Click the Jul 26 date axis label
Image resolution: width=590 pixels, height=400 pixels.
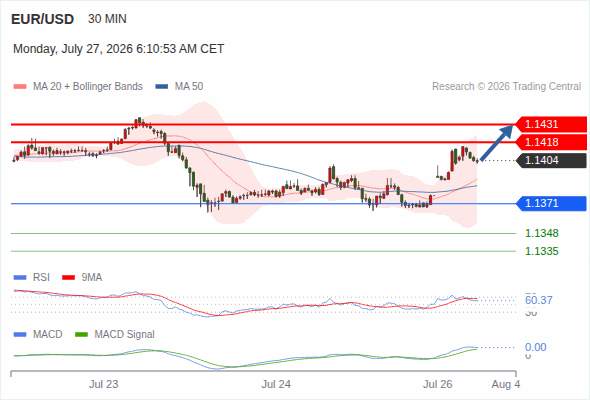click(438, 385)
